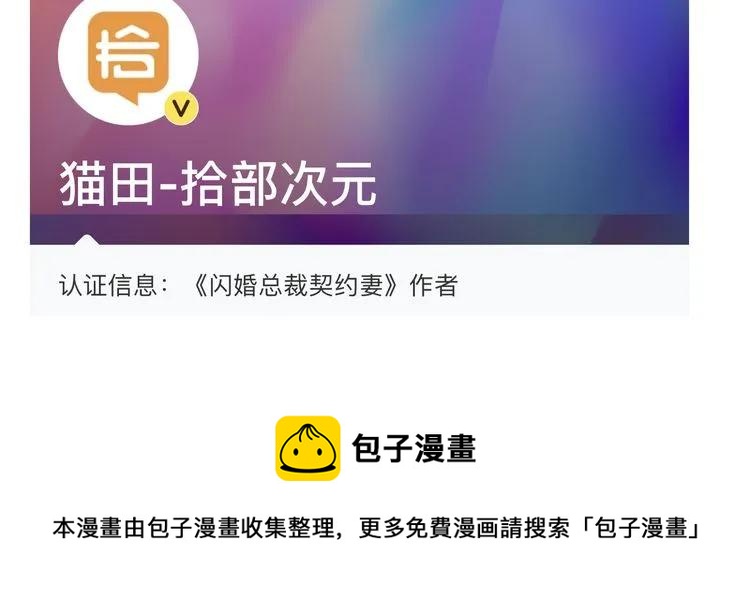Click the 本漫畫由包子漫畫收集整理 text
The height and width of the screenshot is (613, 750).
pos(193,528)
